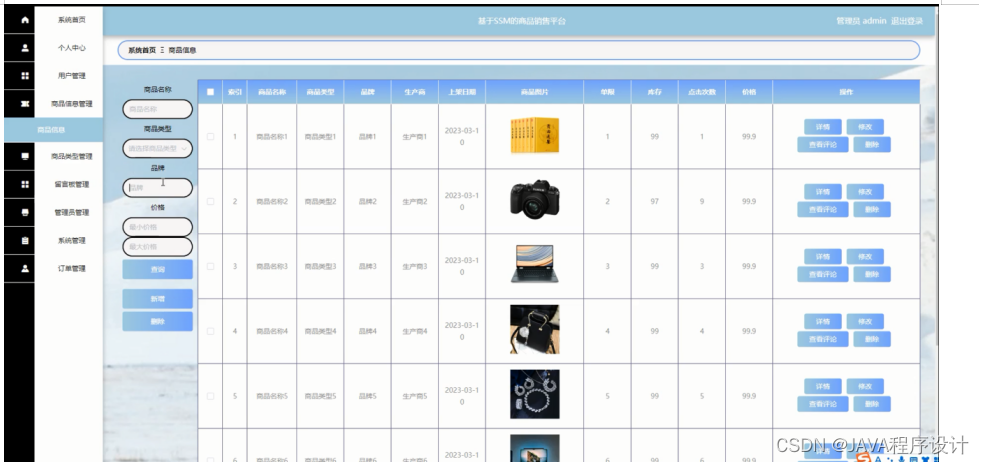Click the grid icon beside 留言板管理
The image size is (984, 464).
(24, 185)
